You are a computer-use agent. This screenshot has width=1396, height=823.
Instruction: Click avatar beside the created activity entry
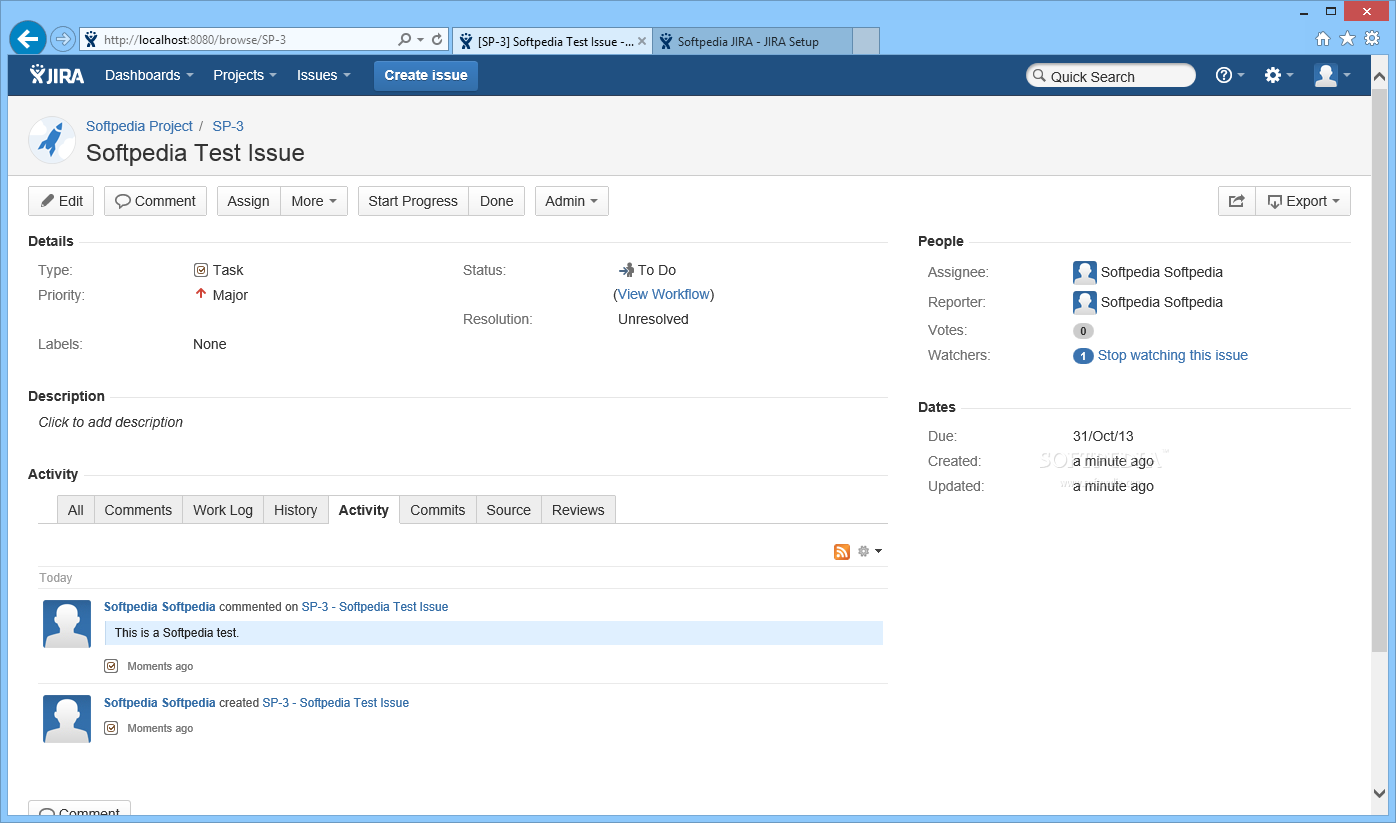point(67,719)
